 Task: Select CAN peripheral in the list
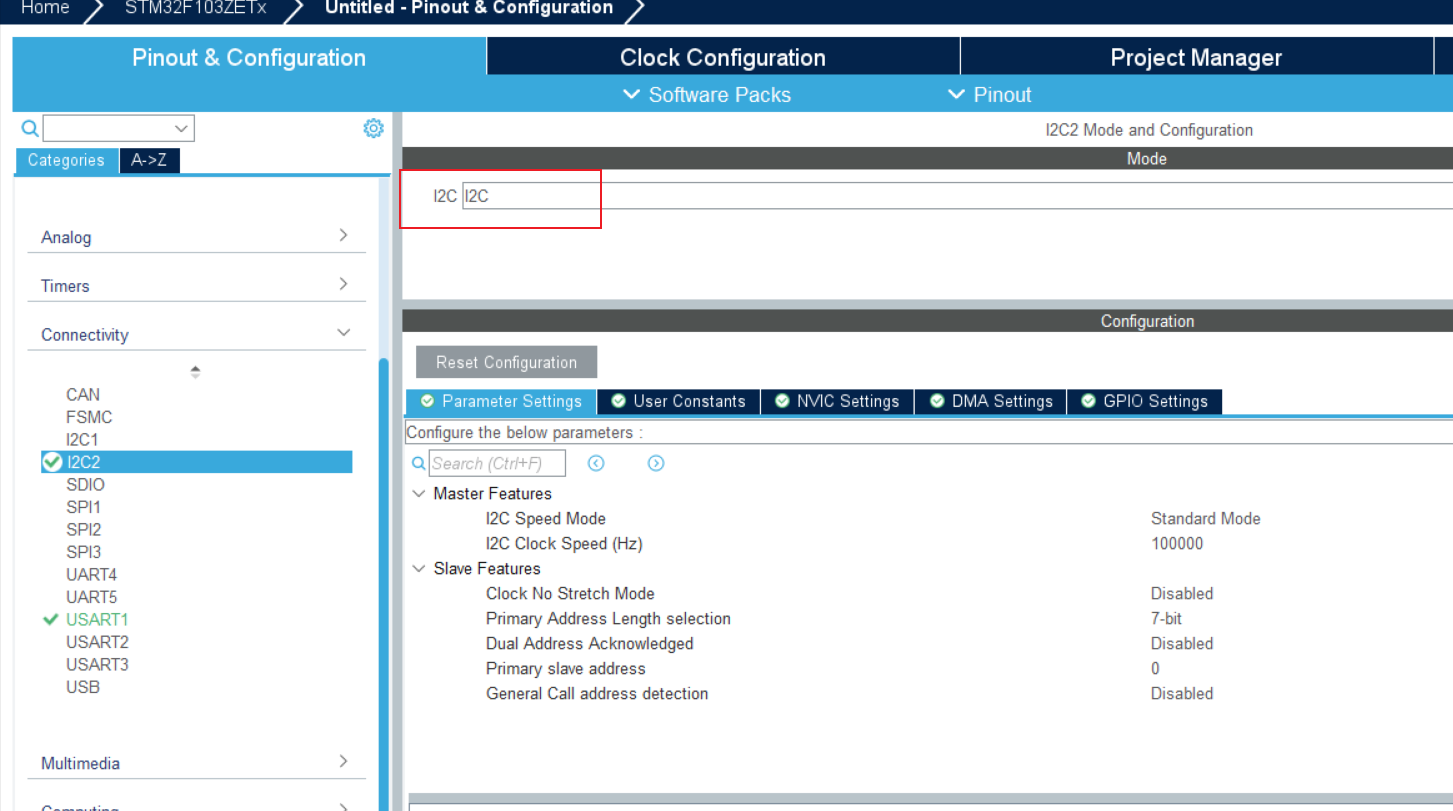point(83,395)
